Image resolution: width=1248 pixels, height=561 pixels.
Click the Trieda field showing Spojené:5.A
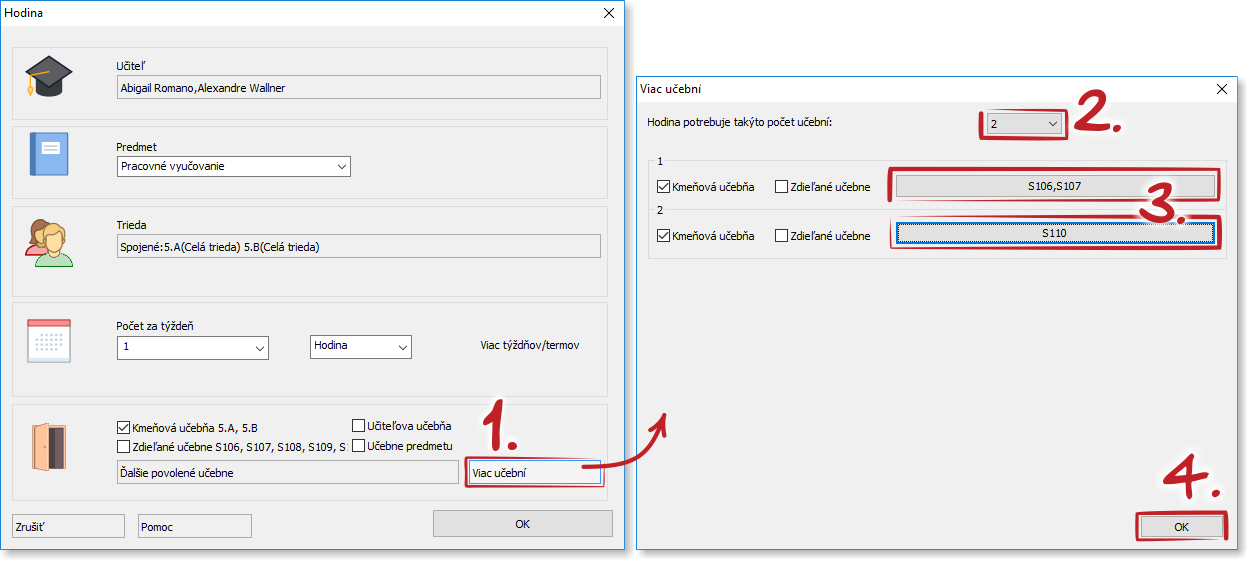[x=358, y=246]
